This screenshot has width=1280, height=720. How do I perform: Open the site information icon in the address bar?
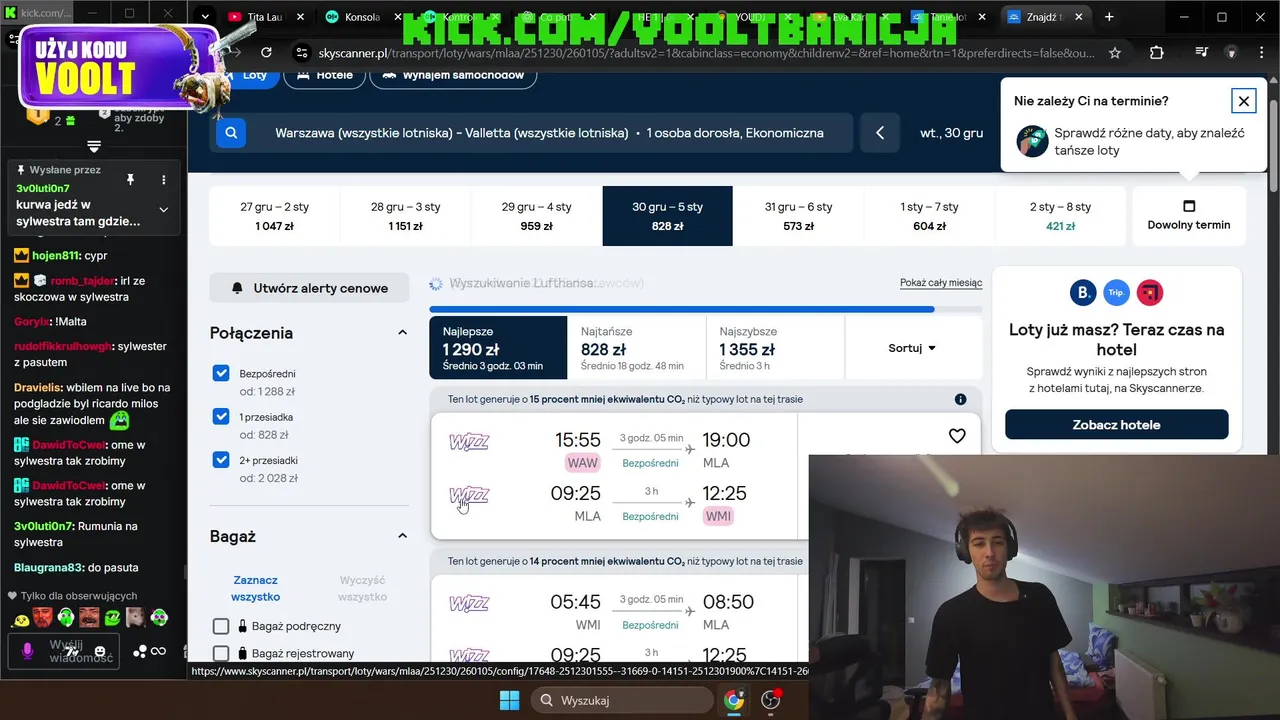point(300,52)
